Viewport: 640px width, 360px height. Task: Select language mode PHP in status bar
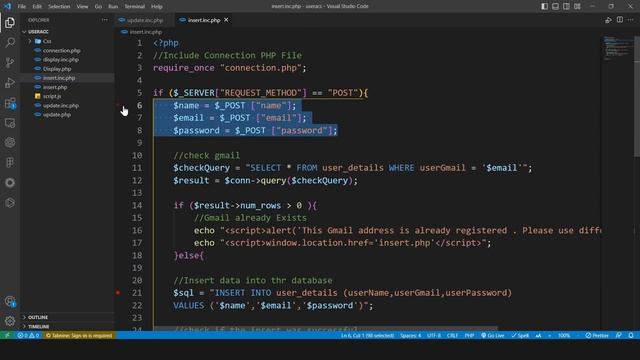(469, 336)
